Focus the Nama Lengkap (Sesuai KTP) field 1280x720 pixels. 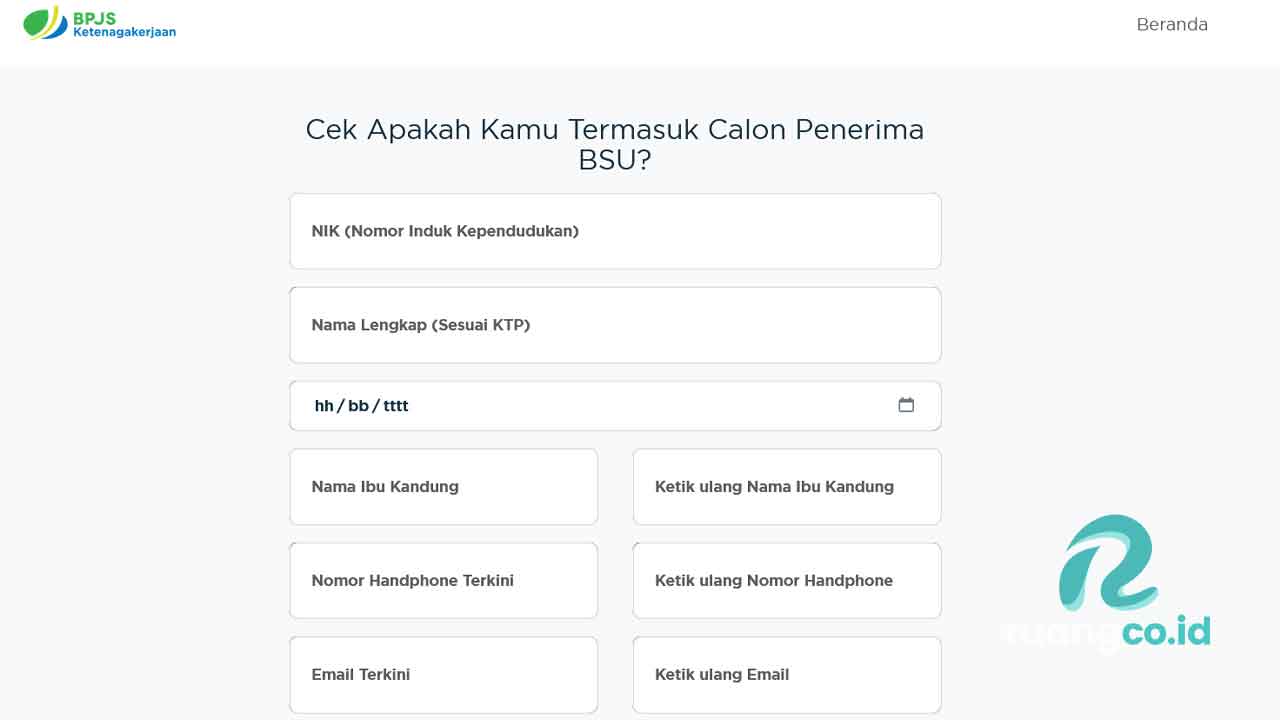615,325
